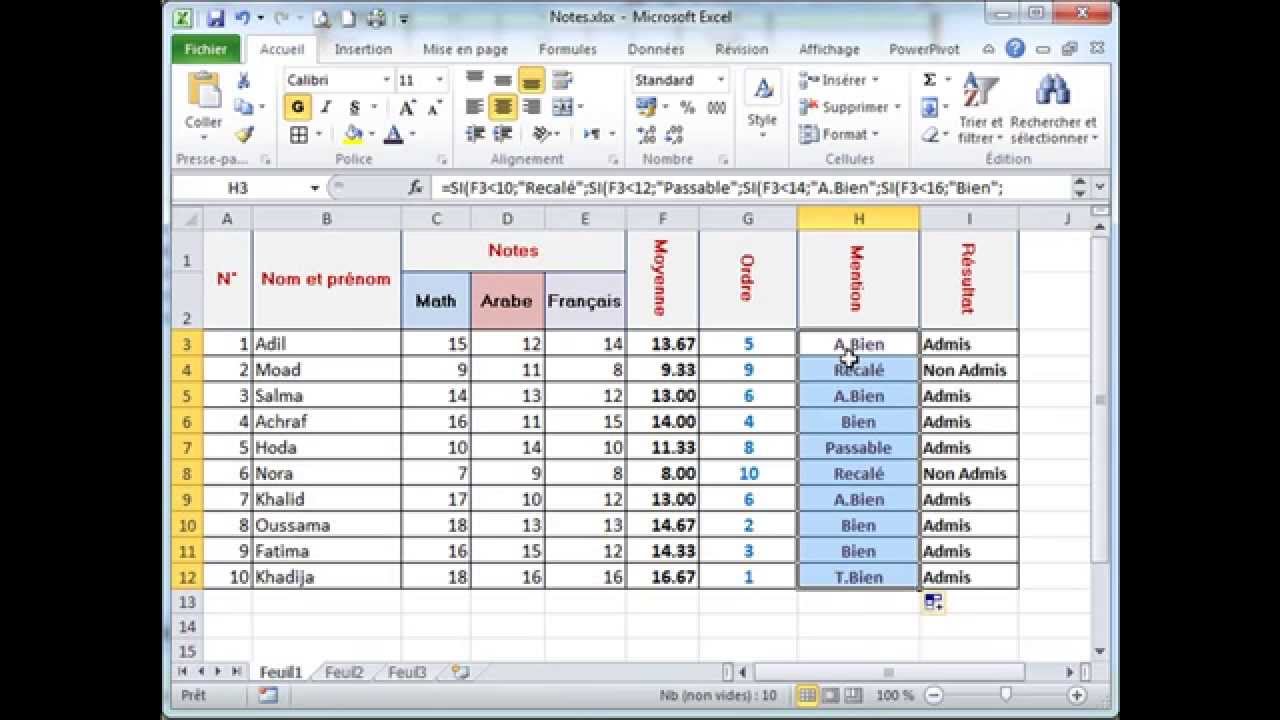Screen dimensions: 1280x720
Task: Open the font size 11 dropdown
Action: (x=440, y=80)
